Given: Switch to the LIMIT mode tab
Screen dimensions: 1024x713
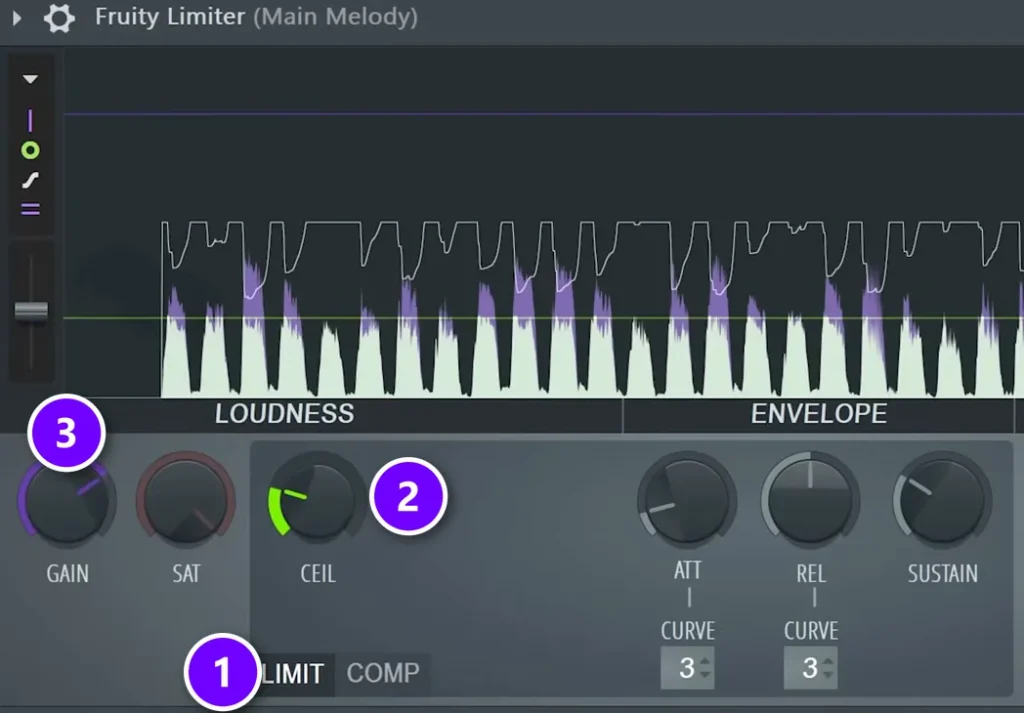Looking at the screenshot, I should click(292, 673).
